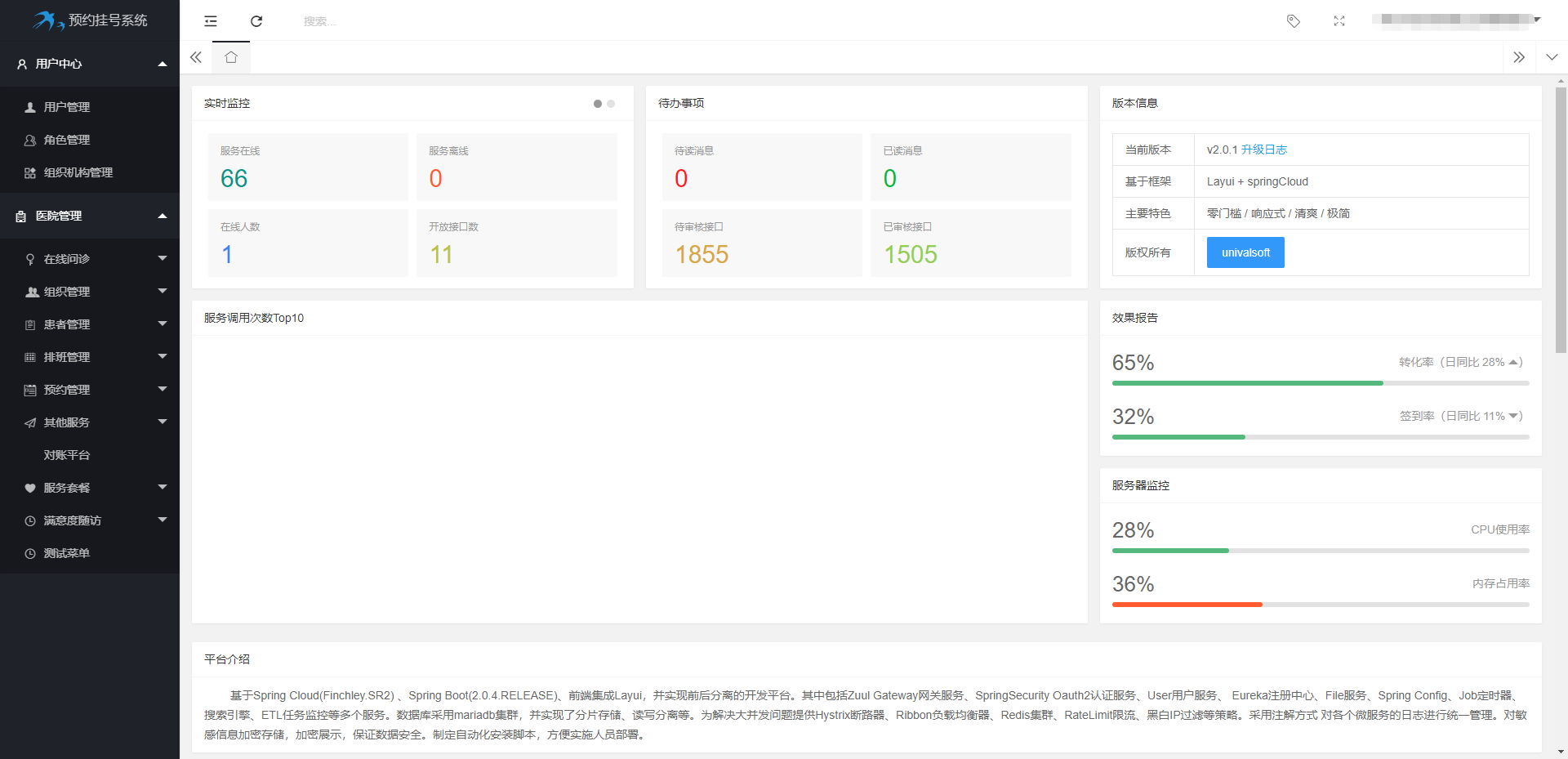1568x759 pixels.
Task: Click the 其他服务 paper-plane icon
Action: click(x=30, y=422)
